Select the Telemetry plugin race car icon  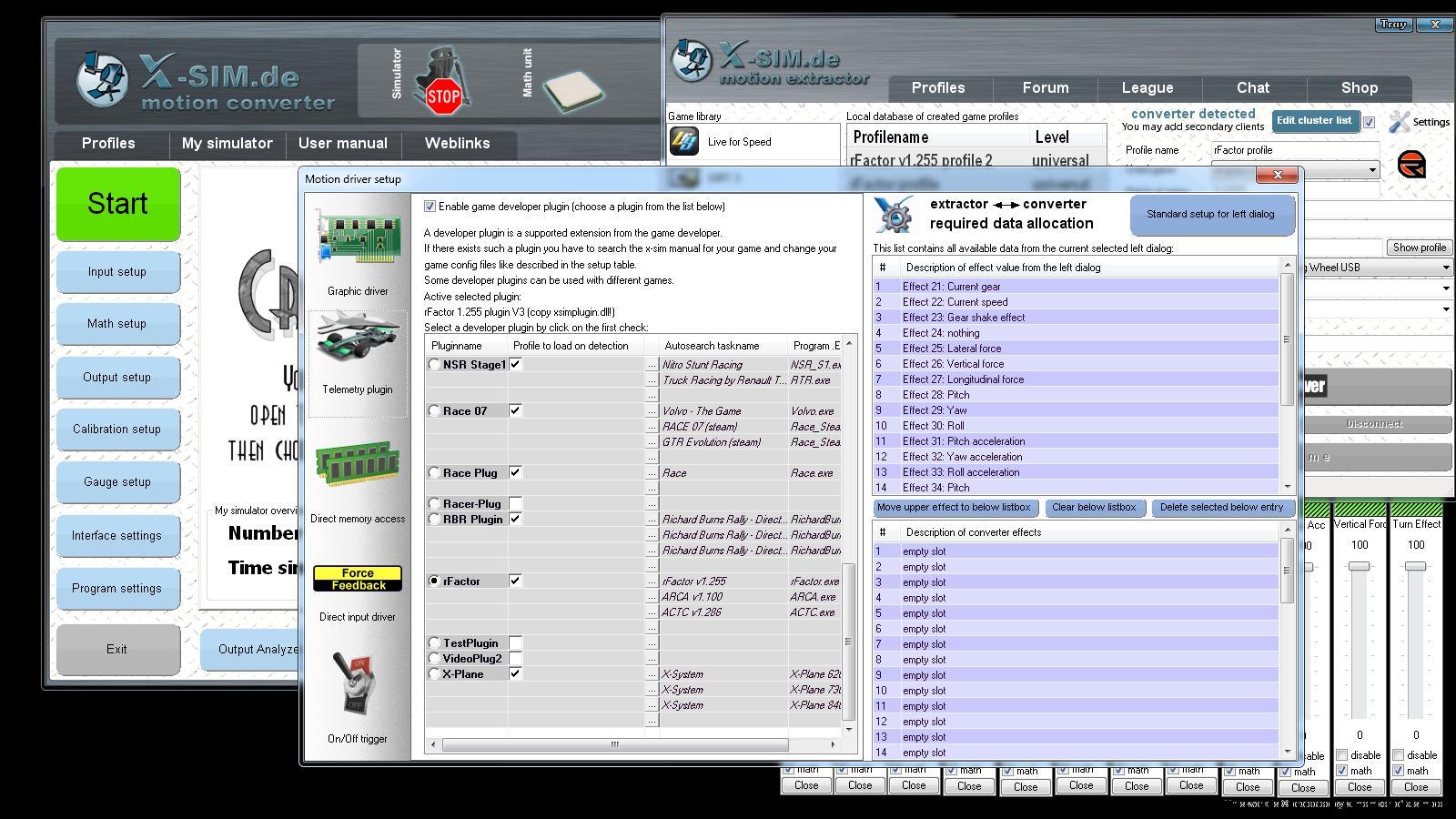pyautogui.click(x=358, y=340)
